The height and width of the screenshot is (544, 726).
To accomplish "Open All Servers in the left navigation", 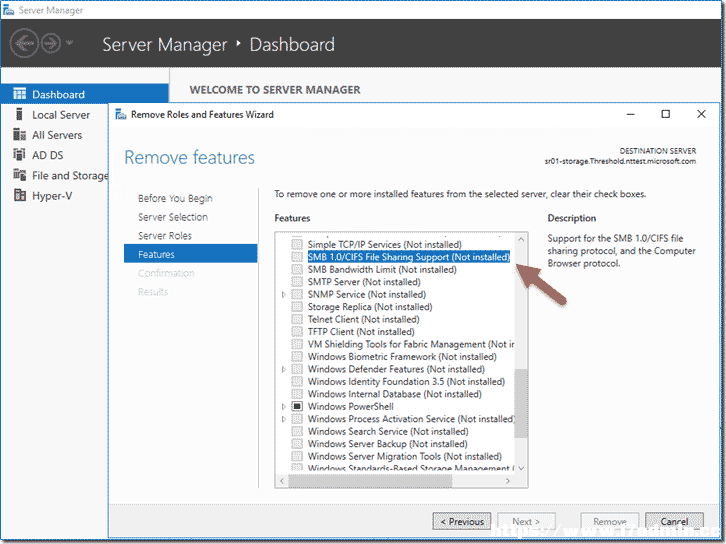I will 57,135.
